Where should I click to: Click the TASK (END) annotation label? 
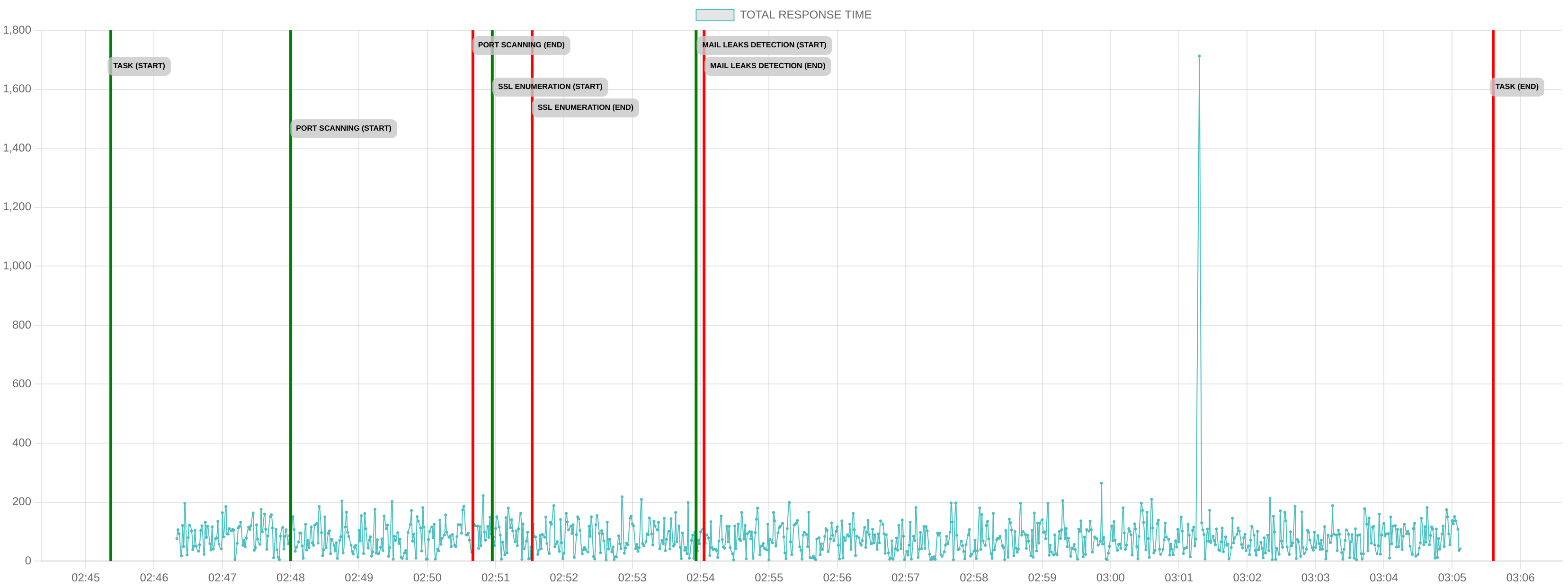coord(1516,87)
